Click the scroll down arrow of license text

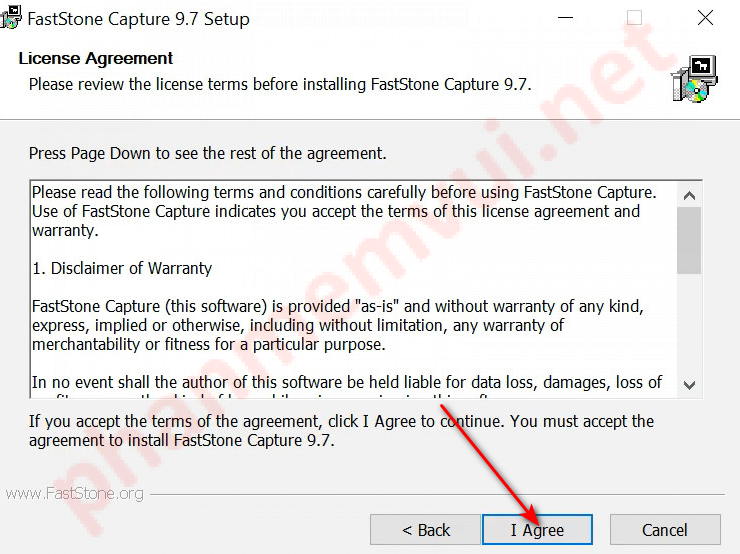[689, 385]
